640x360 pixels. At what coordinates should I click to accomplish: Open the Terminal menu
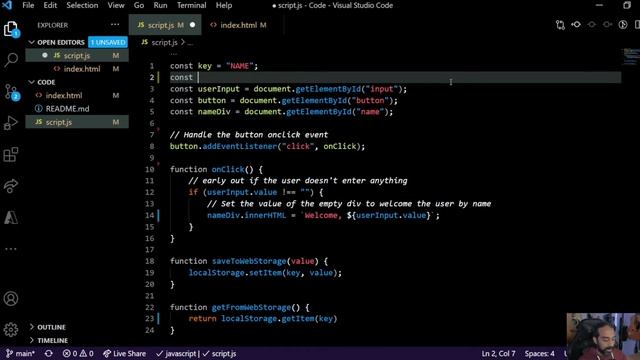[x=191, y=5]
